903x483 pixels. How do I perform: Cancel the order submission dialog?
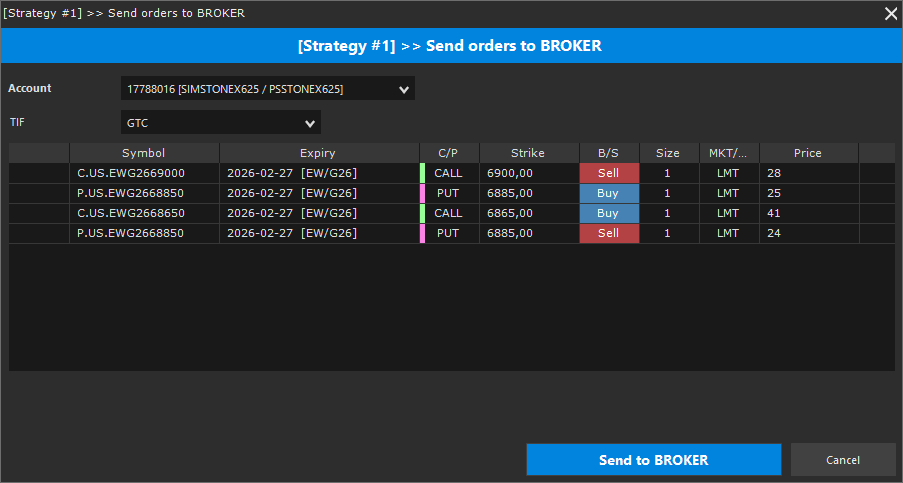[x=842, y=460]
